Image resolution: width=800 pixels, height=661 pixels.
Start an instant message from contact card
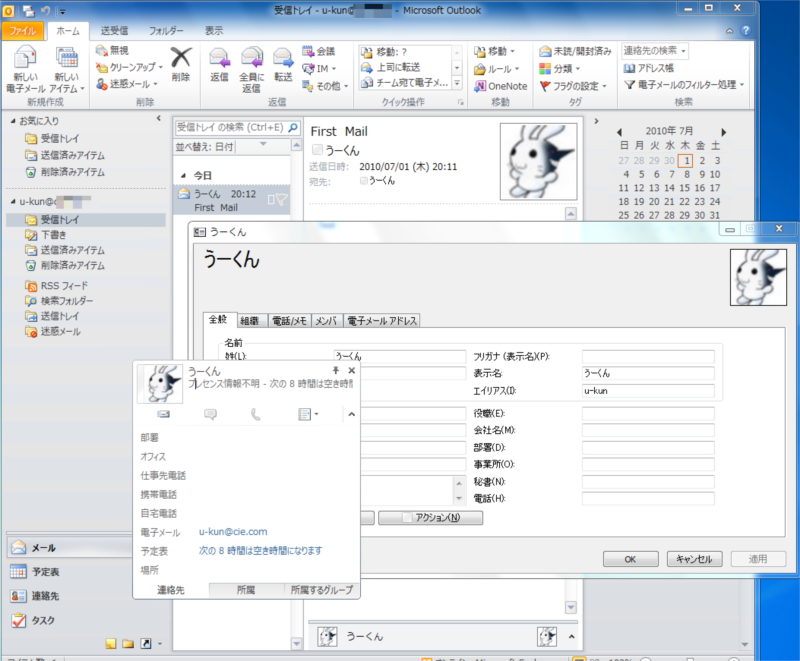coord(210,414)
